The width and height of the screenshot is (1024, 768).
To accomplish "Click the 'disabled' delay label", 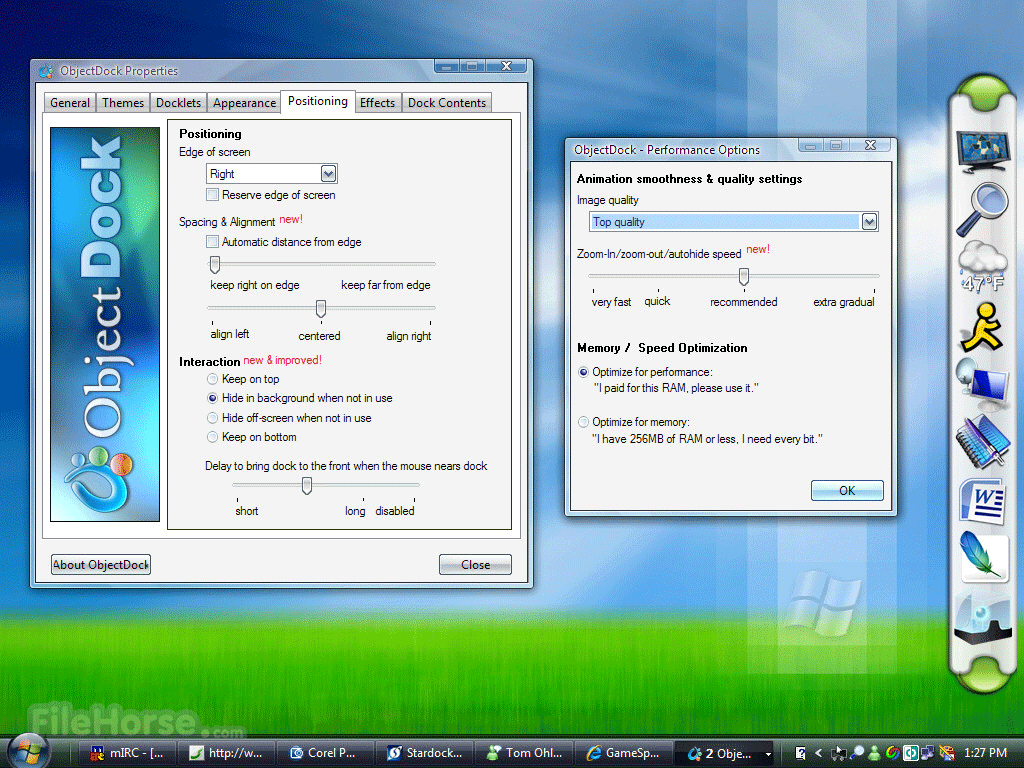I will 395,511.
